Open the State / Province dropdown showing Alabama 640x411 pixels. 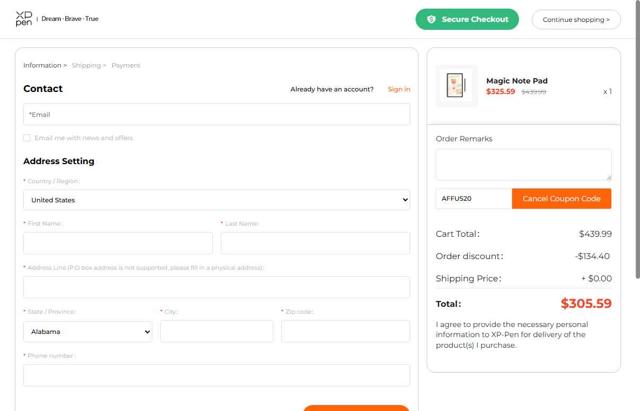click(x=88, y=331)
